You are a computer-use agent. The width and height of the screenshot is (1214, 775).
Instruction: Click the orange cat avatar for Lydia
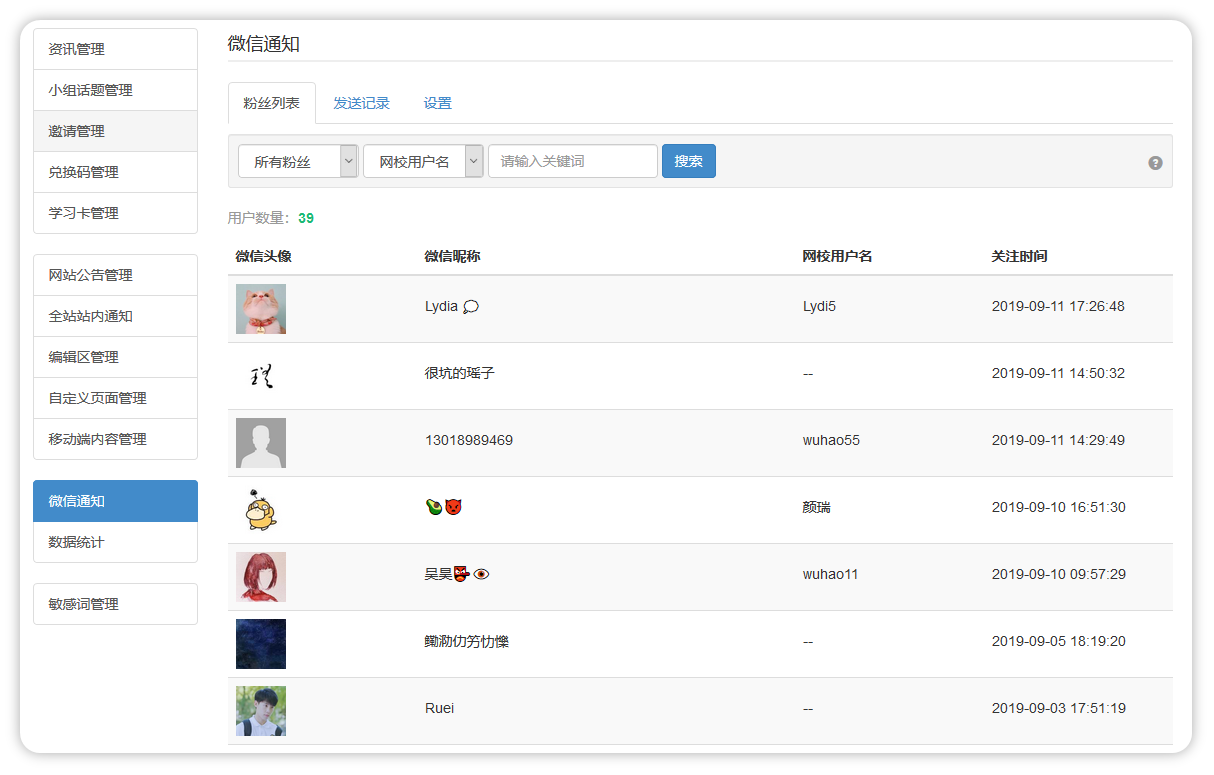pyautogui.click(x=261, y=309)
